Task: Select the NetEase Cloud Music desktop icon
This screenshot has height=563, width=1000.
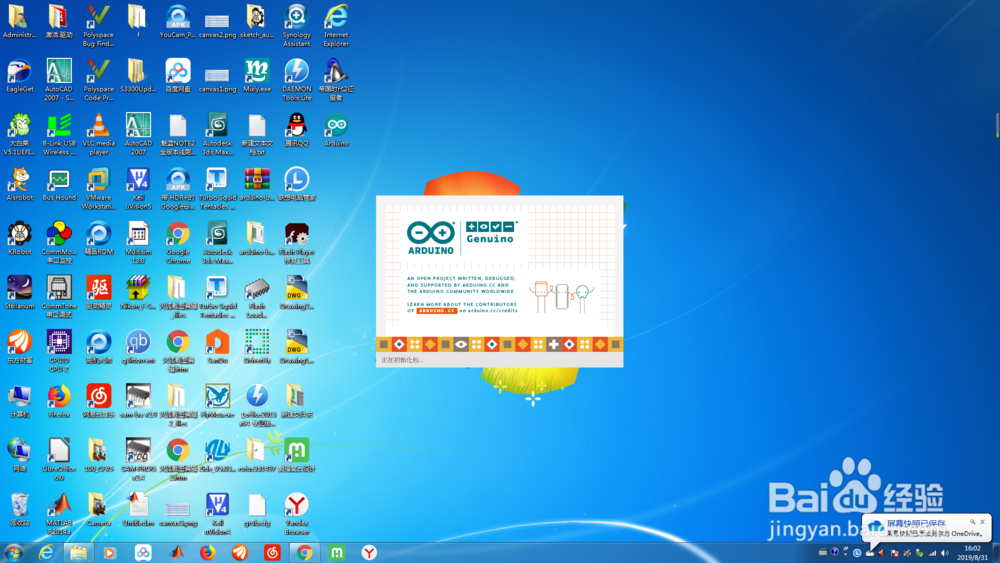Action: [x=98, y=402]
